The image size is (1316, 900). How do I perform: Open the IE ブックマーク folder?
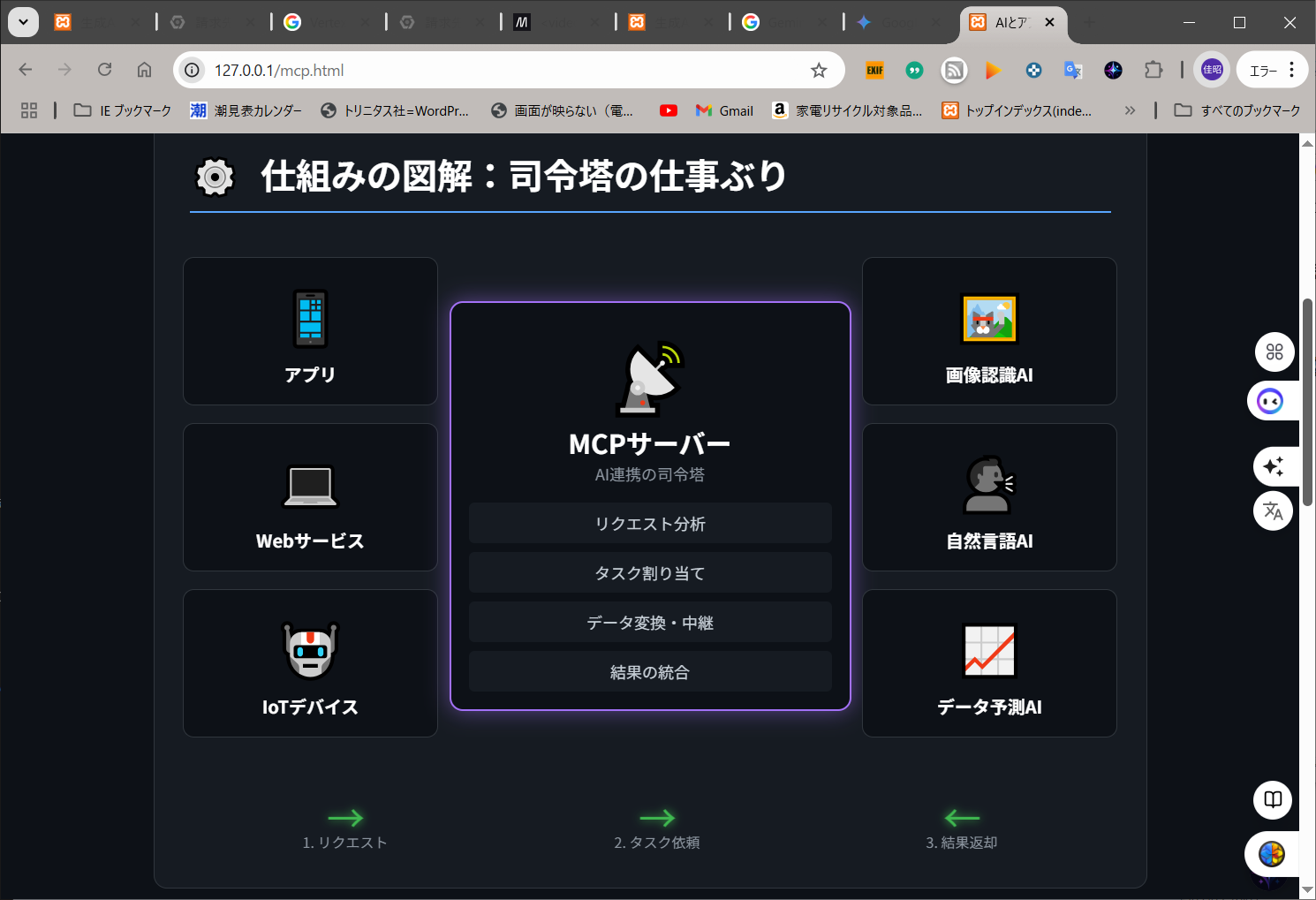coord(123,110)
